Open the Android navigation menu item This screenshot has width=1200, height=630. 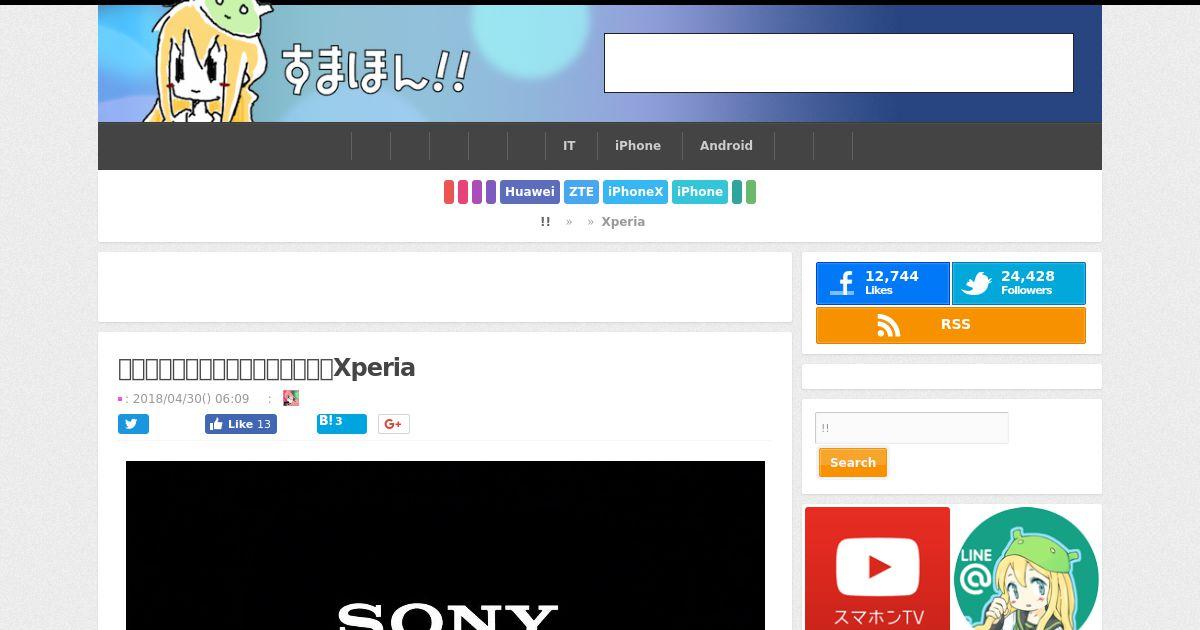(726, 146)
